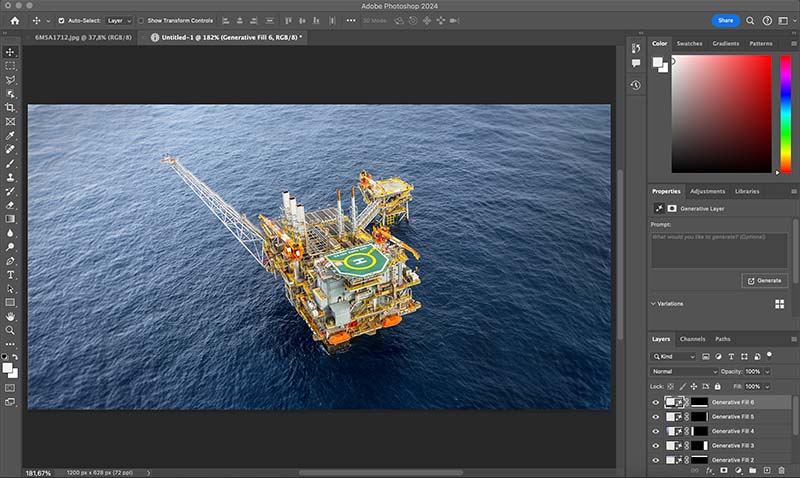Collapse the Variations section
This screenshot has width=800, height=478.
(653, 303)
